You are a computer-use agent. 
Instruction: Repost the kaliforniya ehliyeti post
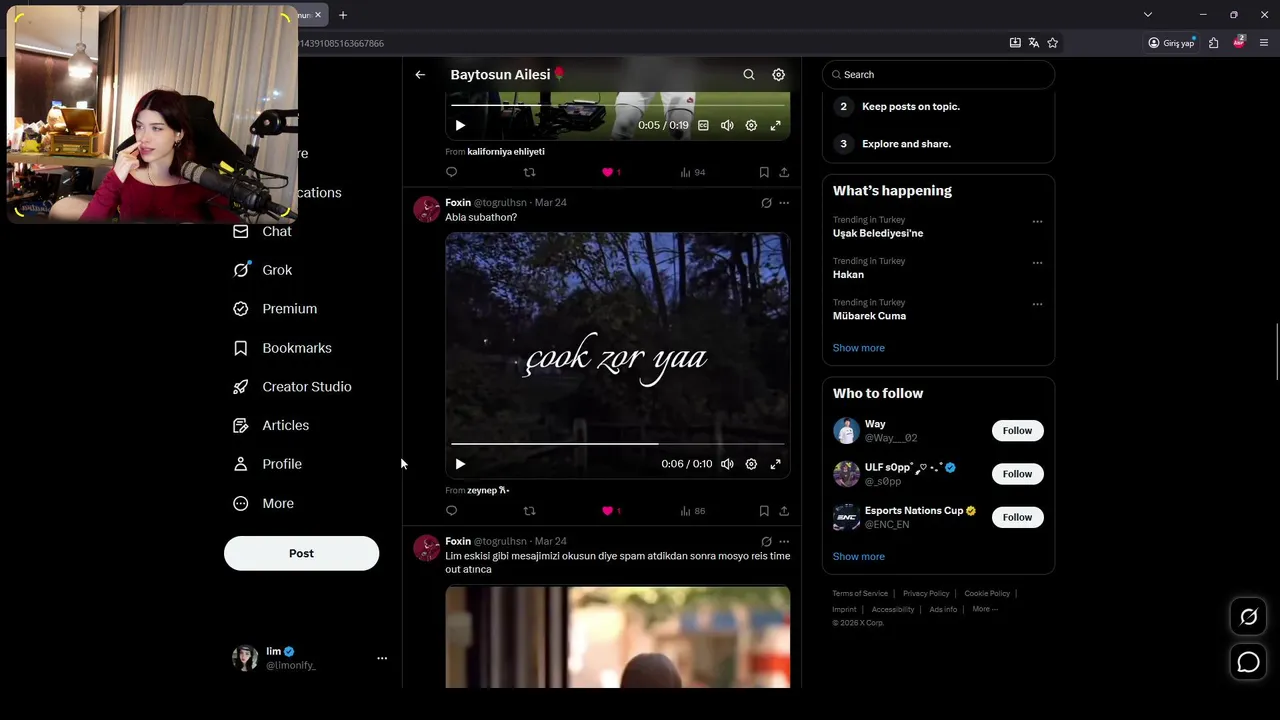[529, 172]
